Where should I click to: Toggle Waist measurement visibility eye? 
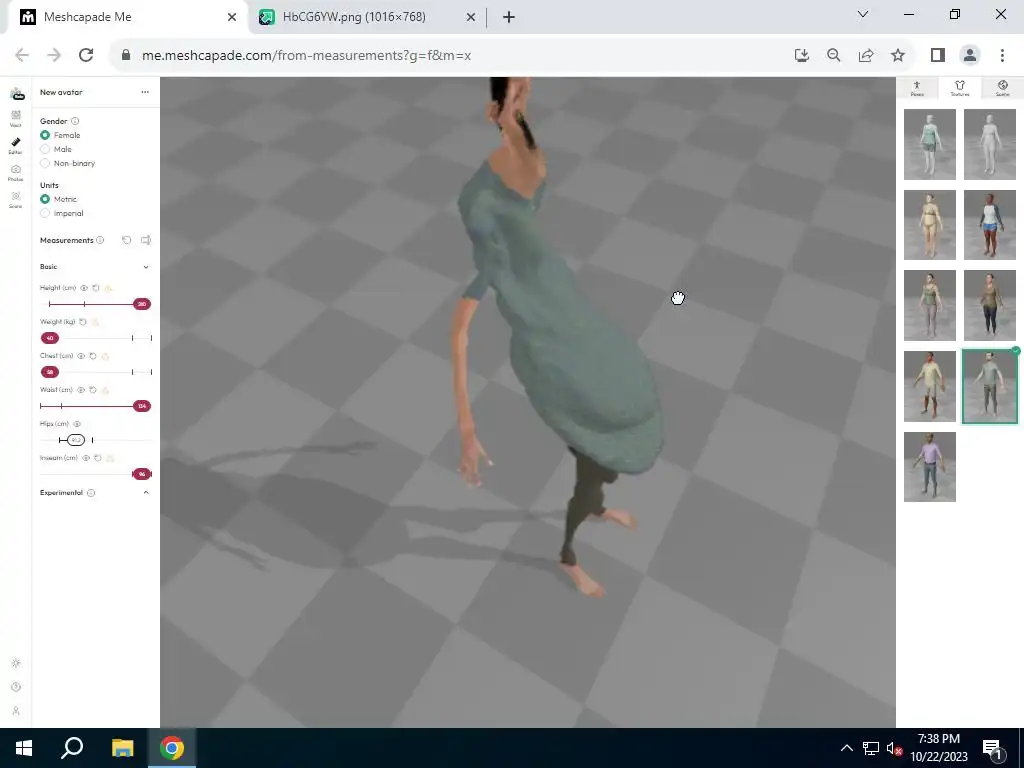pos(81,390)
